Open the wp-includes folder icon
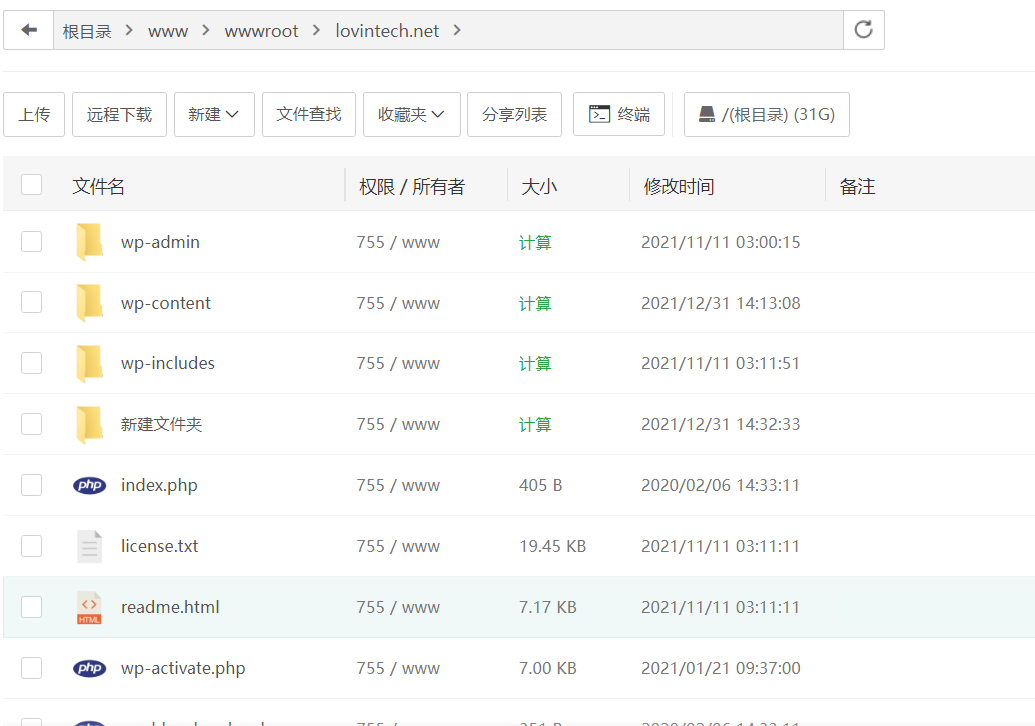Image resolution: width=1035 pixels, height=726 pixels. click(x=89, y=363)
